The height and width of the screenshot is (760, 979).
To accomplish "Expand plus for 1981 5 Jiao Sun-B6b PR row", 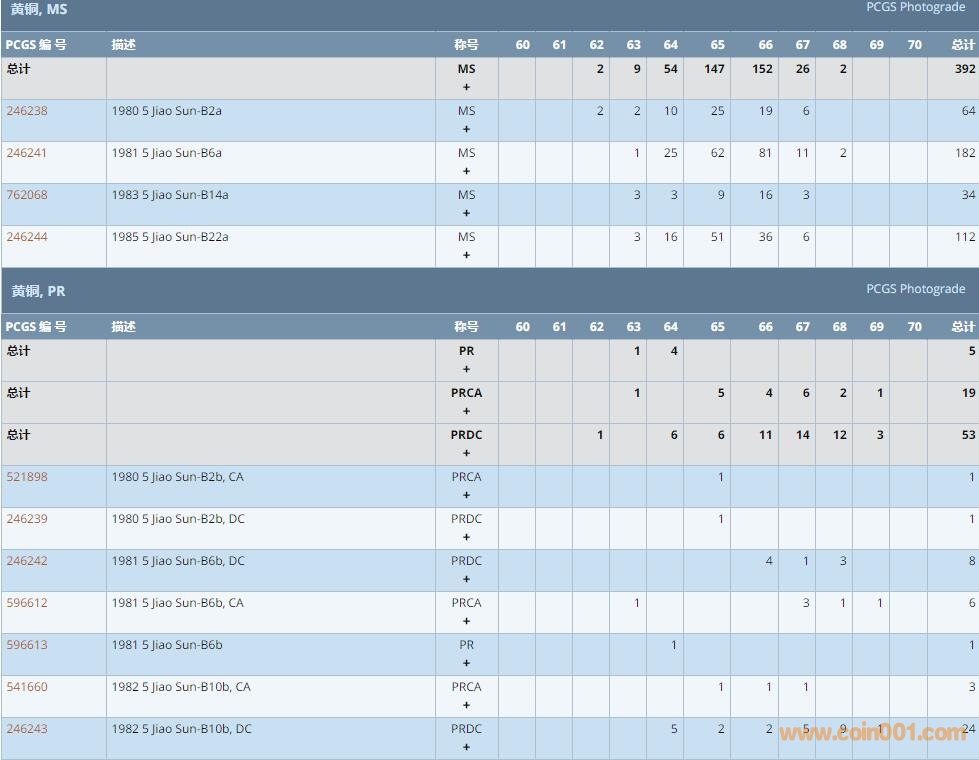I will (x=466, y=663).
